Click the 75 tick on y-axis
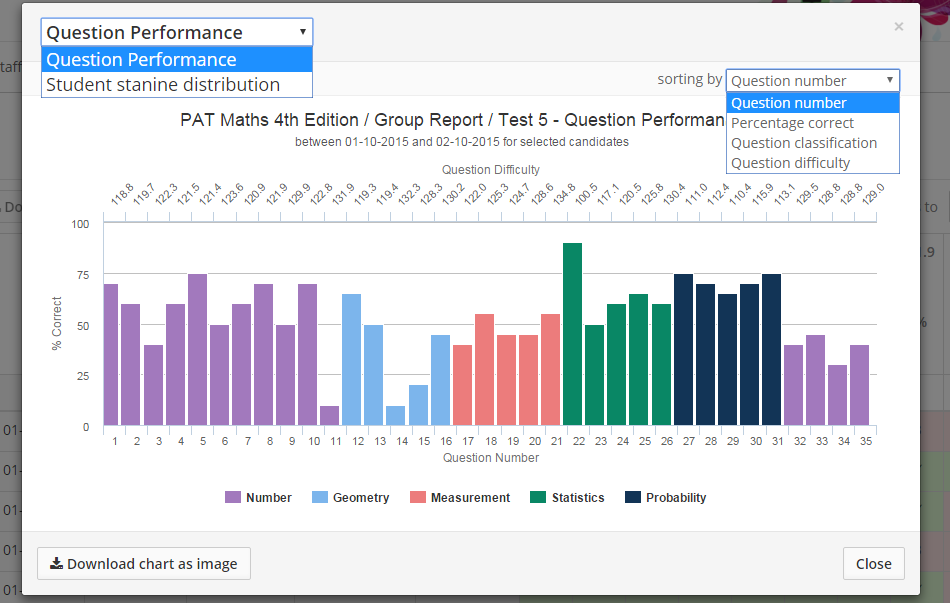This screenshot has height=603, width=950. tap(83, 275)
